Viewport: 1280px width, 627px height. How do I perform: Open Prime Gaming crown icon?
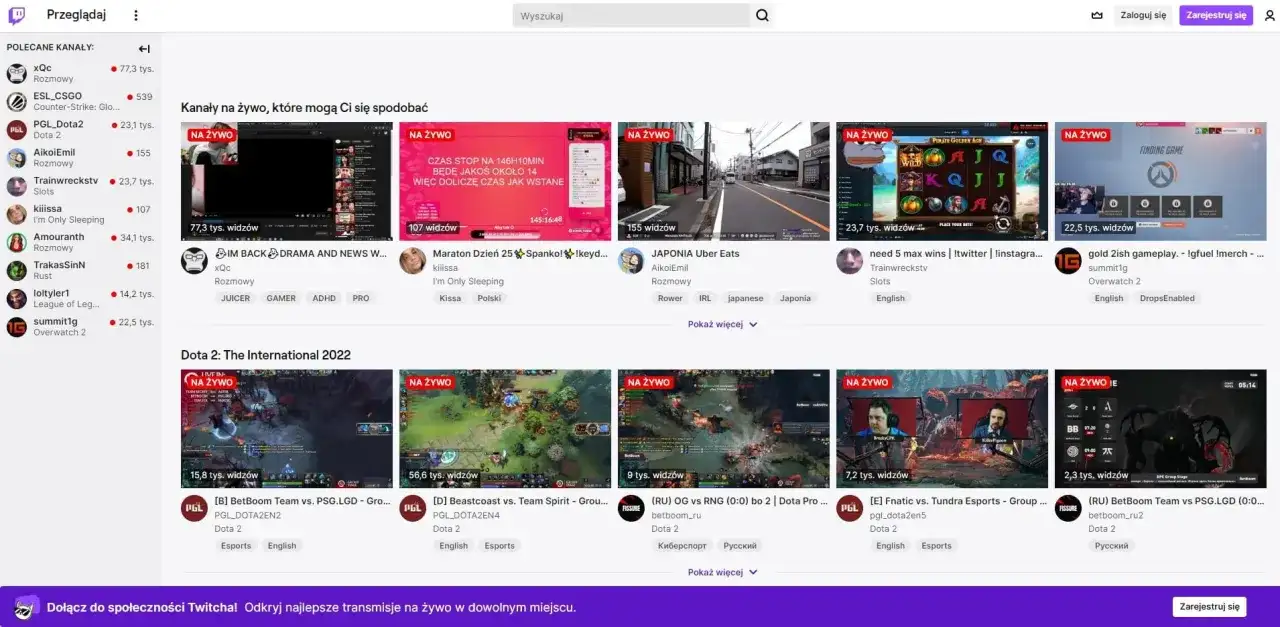pyautogui.click(x=1096, y=15)
